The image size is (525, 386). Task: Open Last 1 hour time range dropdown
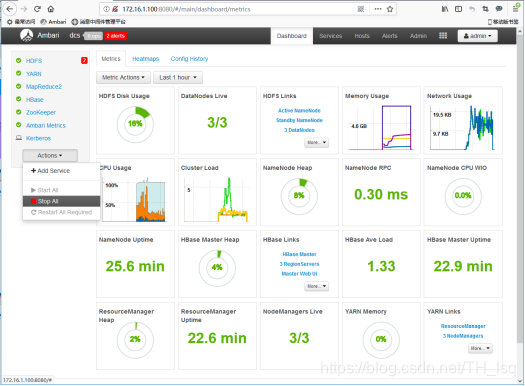click(x=178, y=78)
